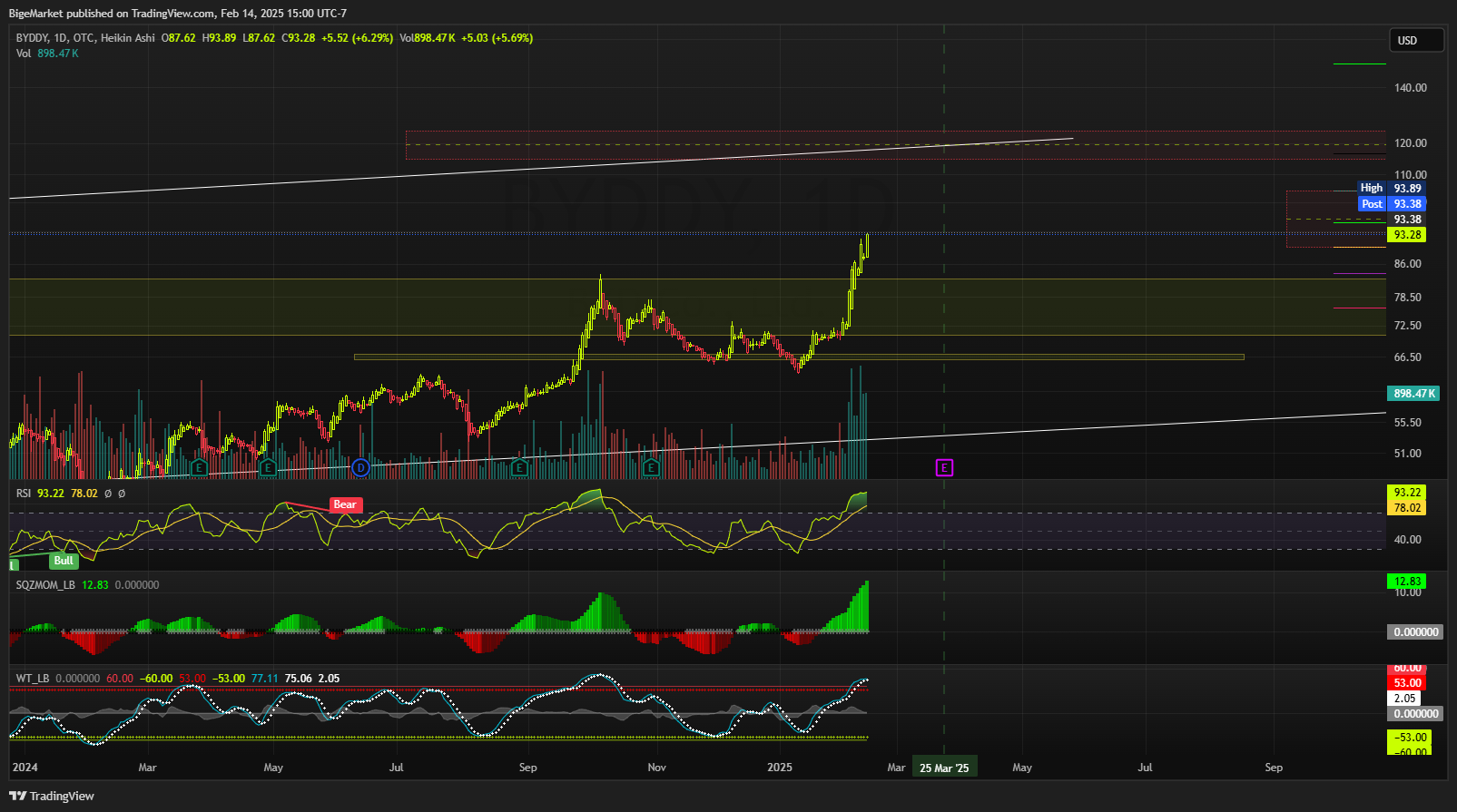
Task: Click the 86.00 price axis label
Action: tap(1408, 264)
